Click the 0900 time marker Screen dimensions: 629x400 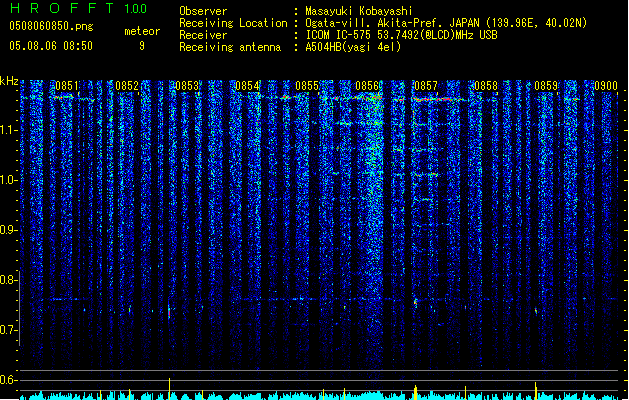(606, 85)
